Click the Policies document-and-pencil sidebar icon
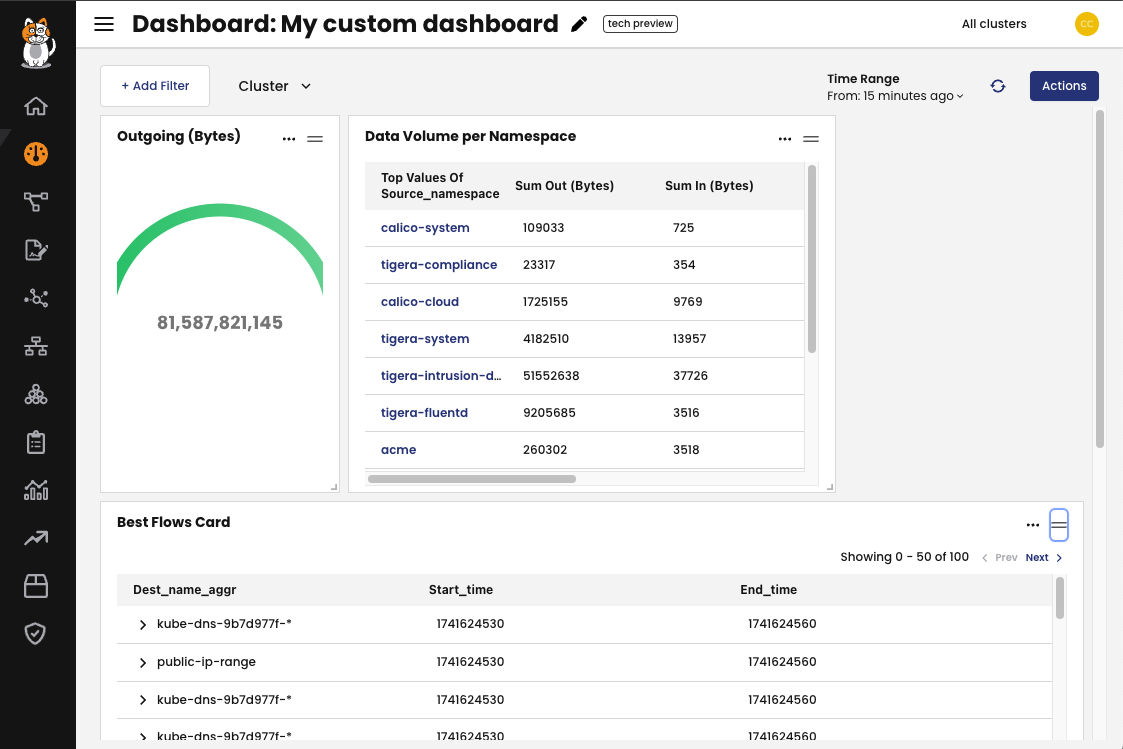Screen dimensions: 1123x749 (x=36, y=249)
